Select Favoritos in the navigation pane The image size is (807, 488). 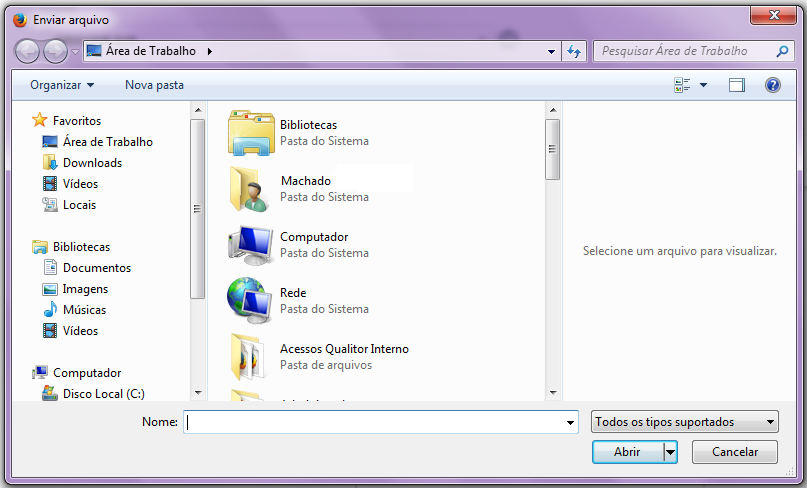pyautogui.click(x=77, y=120)
